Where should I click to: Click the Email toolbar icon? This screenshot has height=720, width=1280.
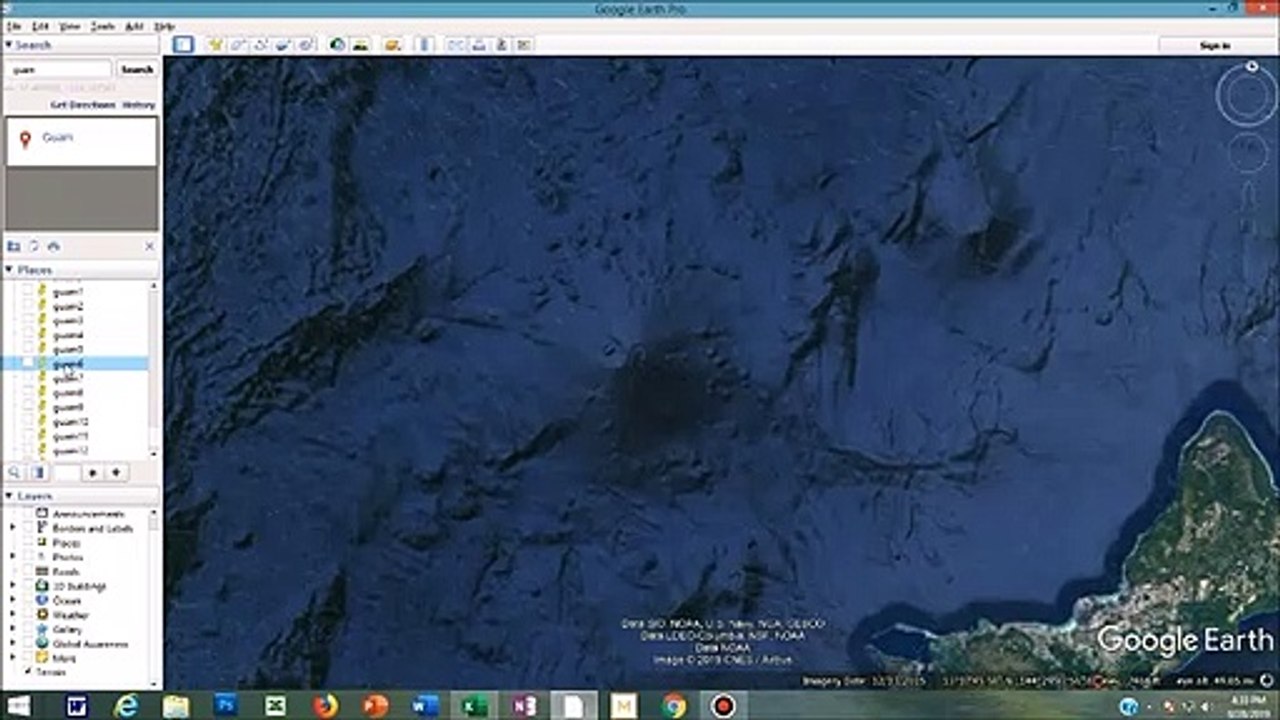coord(456,45)
